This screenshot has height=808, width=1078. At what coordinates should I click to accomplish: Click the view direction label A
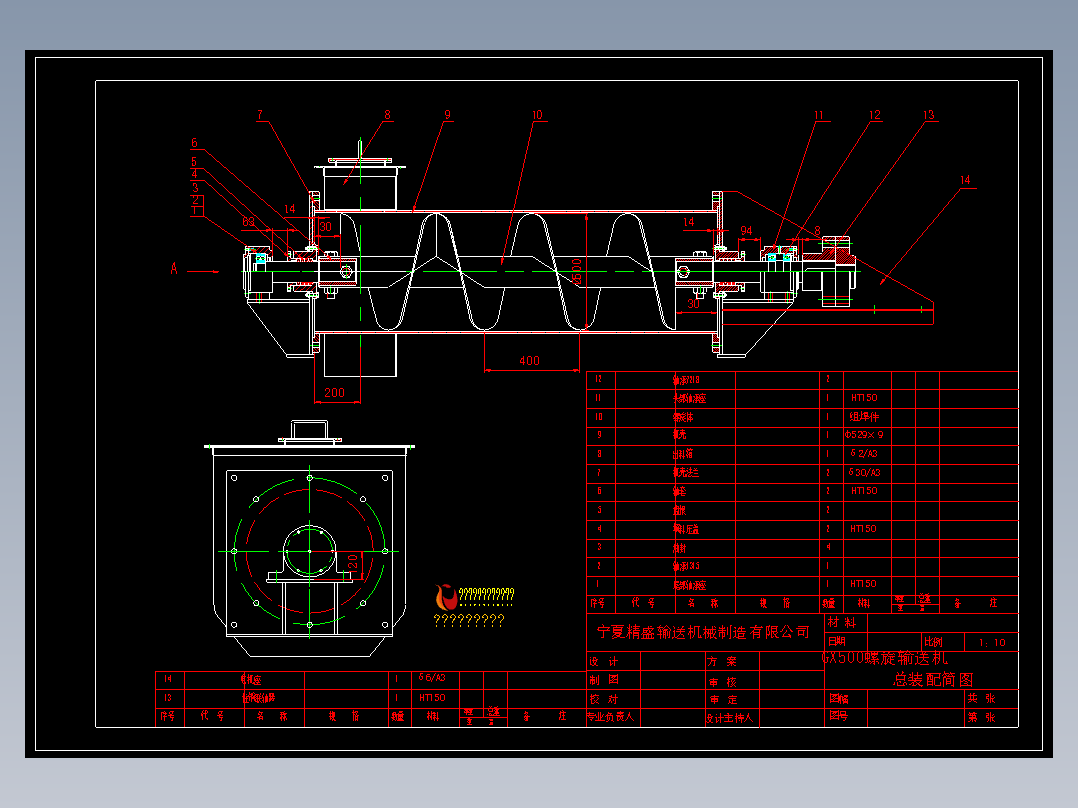[174, 269]
